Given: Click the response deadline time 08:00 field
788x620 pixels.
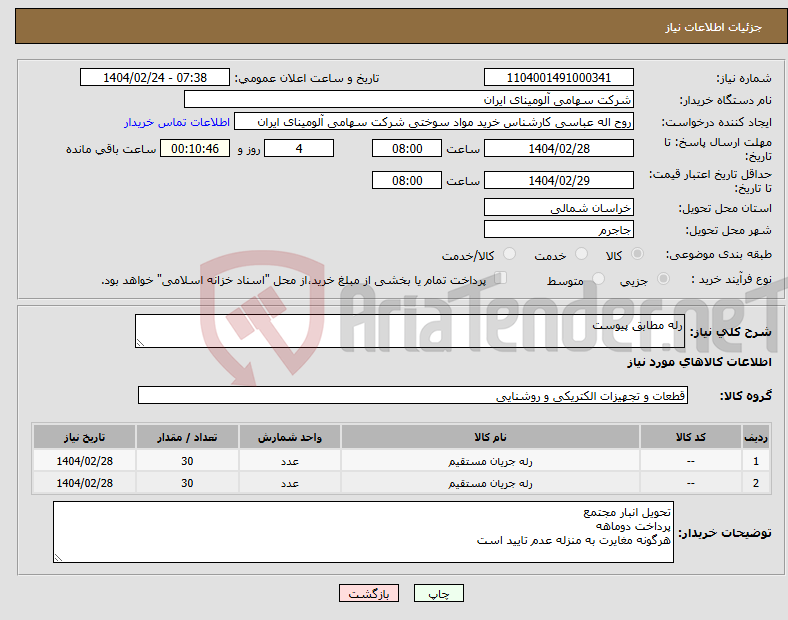Looking at the screenshot, I should pos(407,148).
